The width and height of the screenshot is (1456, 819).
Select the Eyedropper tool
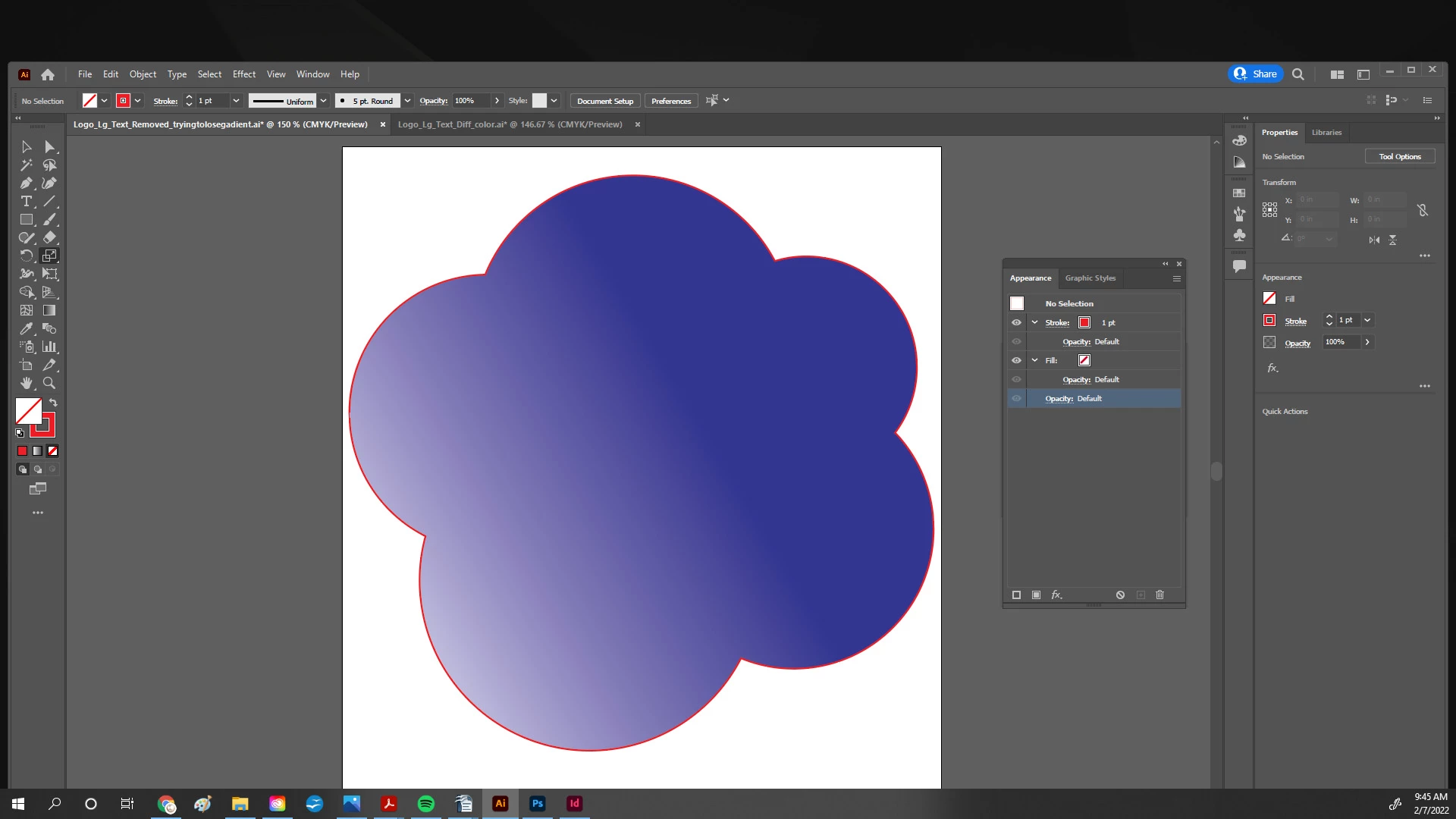click(x=26, y=328)
